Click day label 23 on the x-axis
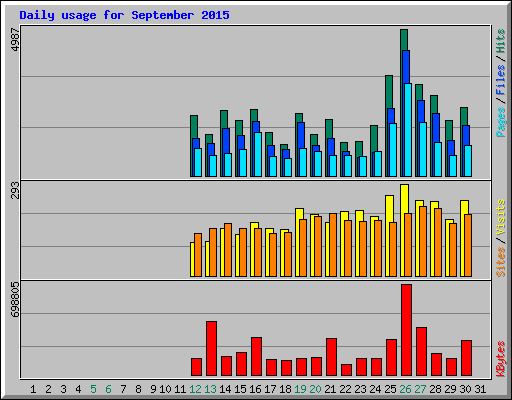Screen dimensions: 512x400 coord(361,389)
